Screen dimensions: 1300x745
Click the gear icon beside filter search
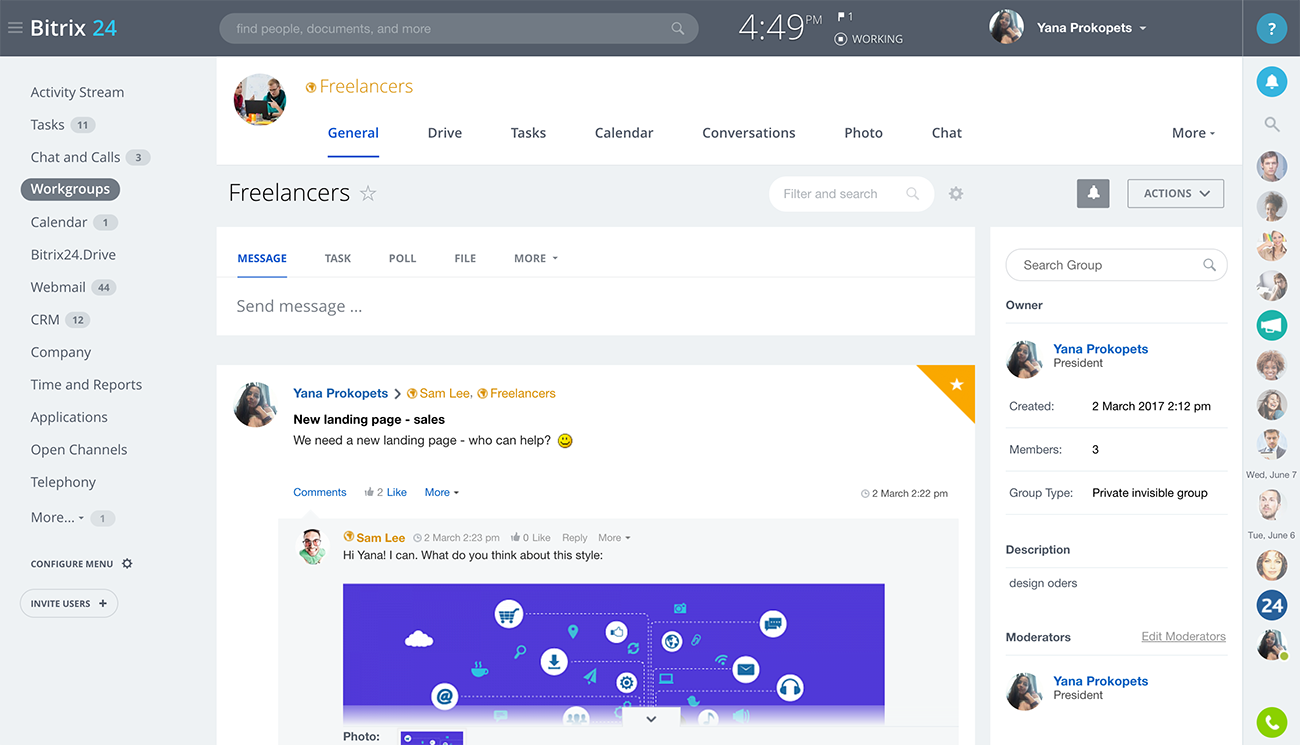(956, 194)
